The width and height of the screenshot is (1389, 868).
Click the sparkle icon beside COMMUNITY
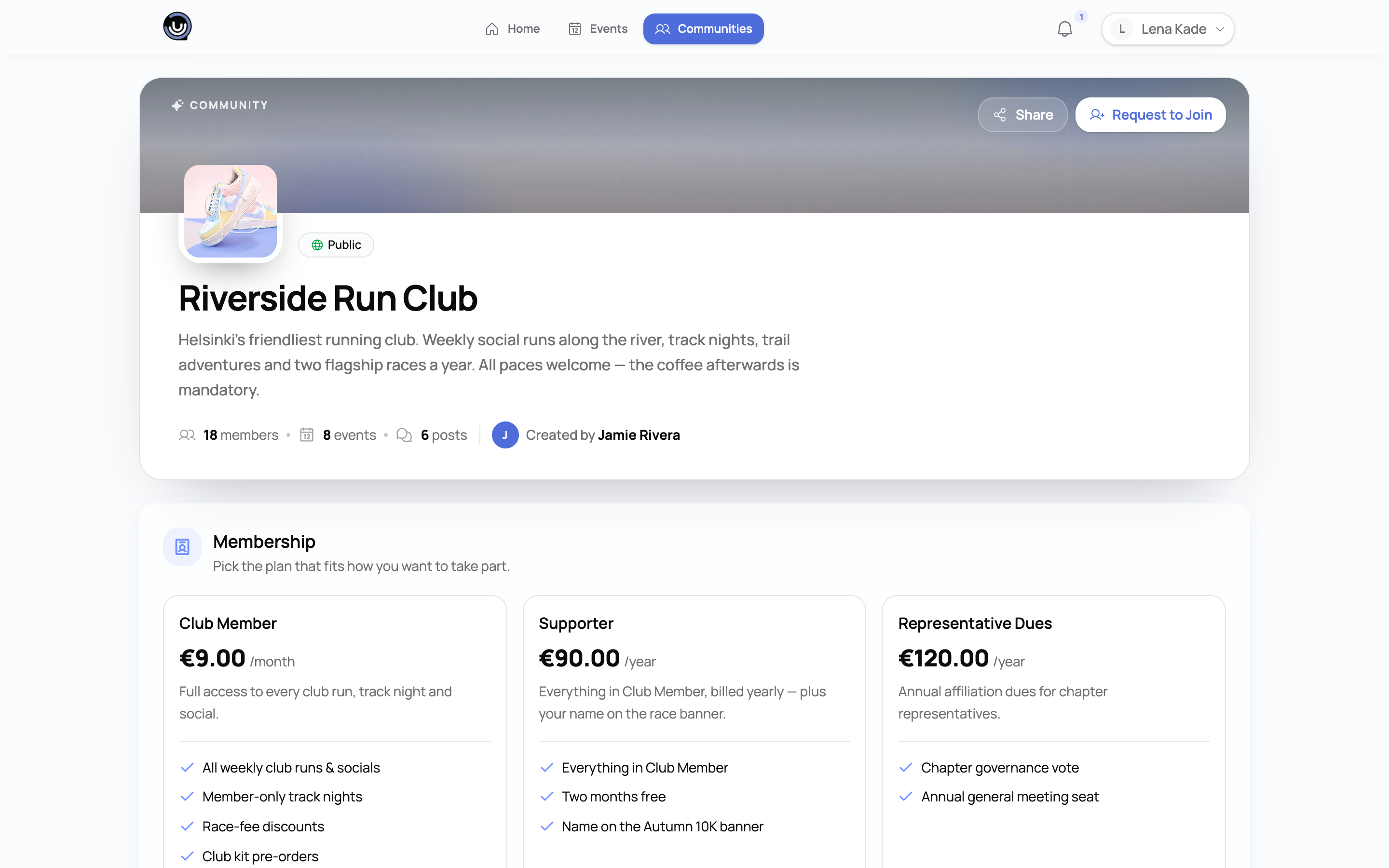(x=177, y=105)
